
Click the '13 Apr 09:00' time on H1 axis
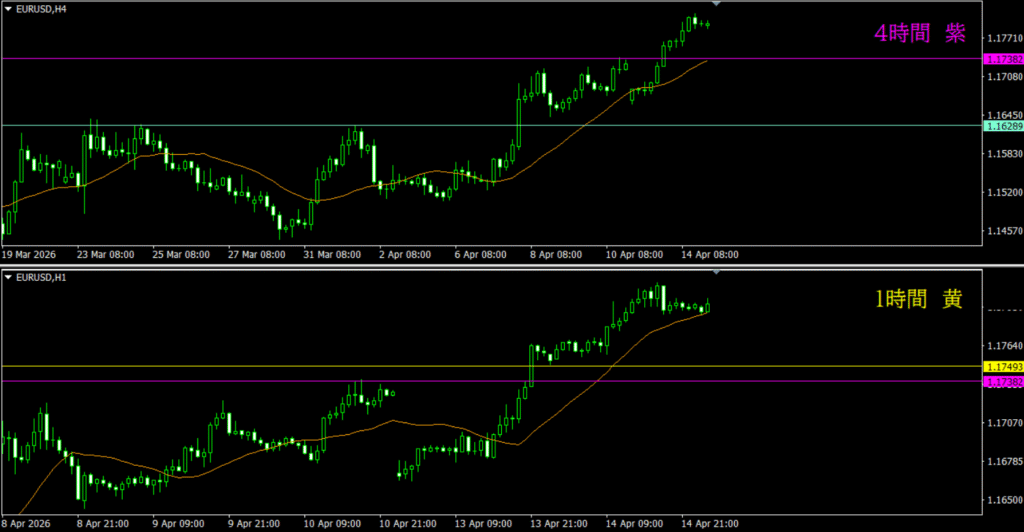pos(484,522)
